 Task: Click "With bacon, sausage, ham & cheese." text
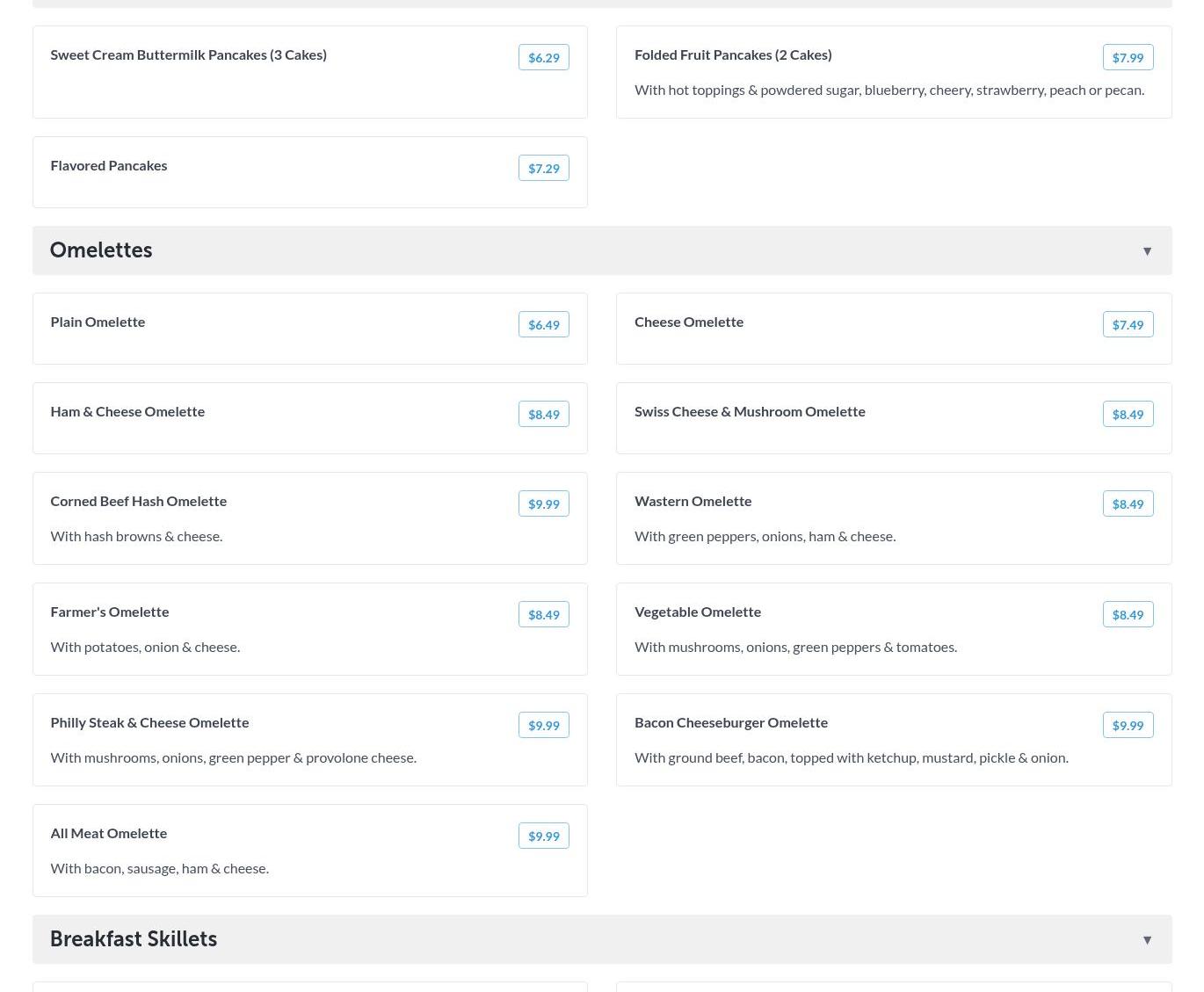159,868
